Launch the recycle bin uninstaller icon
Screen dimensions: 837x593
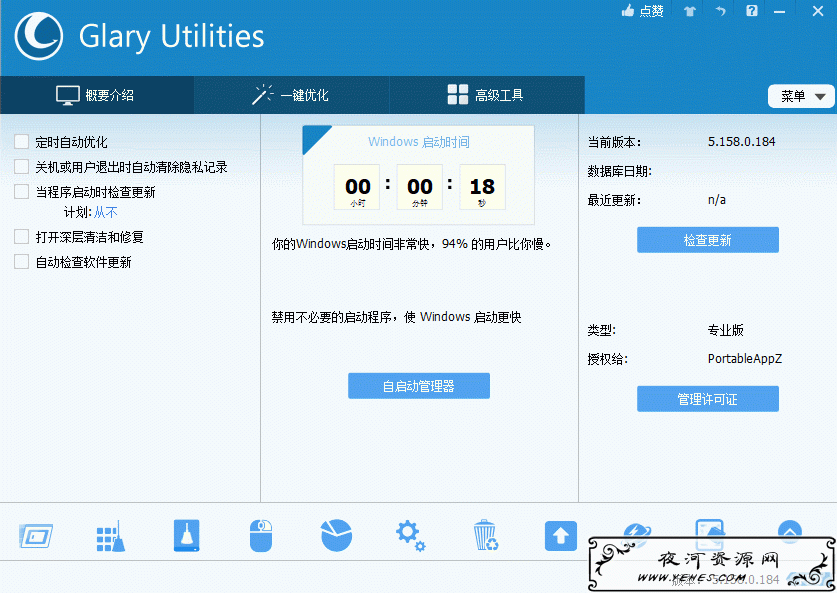(x=486, y=535)
